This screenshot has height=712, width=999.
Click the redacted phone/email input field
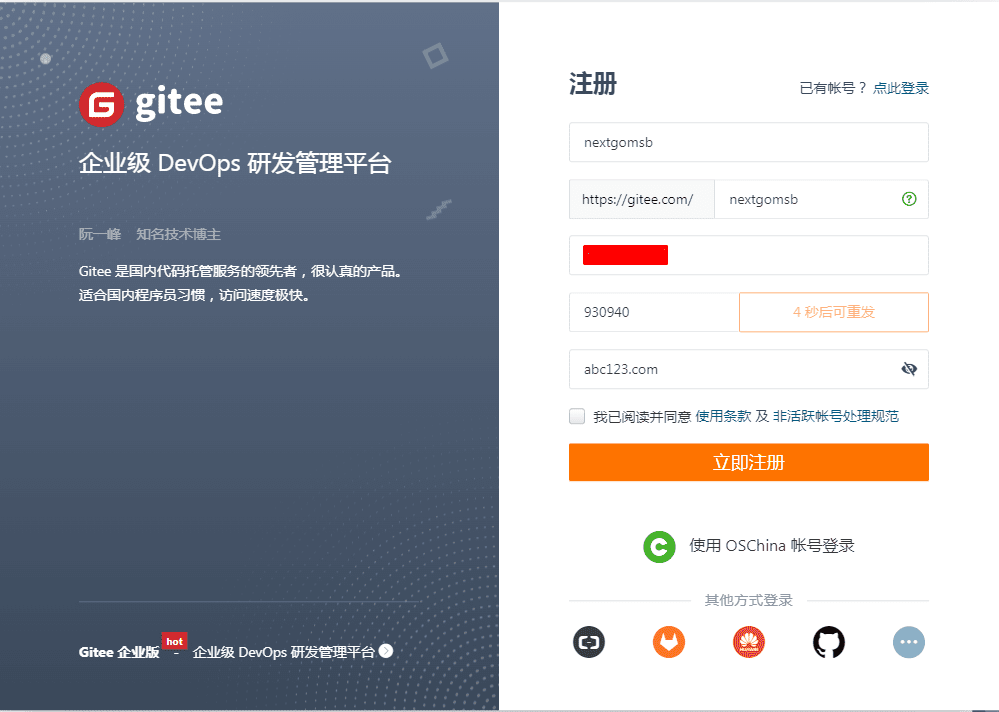pos(749,255)
